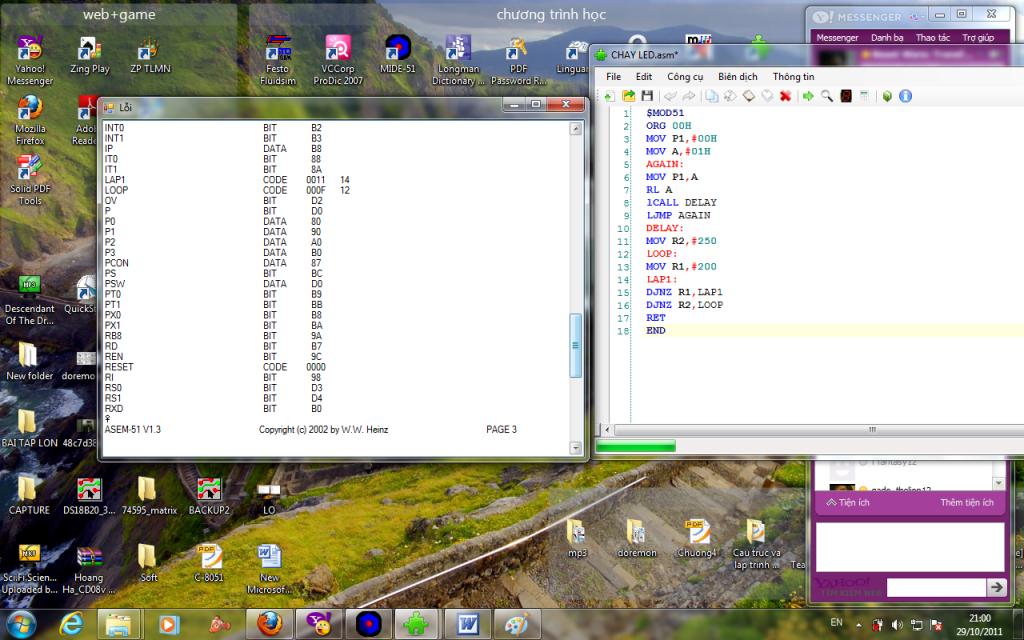
Task: Open the Công cụ menu
Action: click(x=685, y=76)
